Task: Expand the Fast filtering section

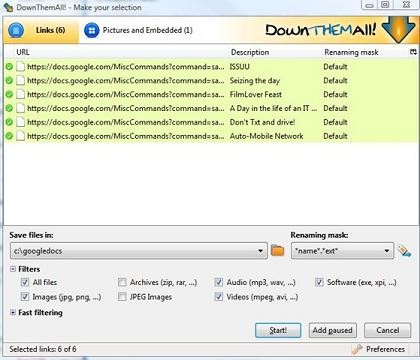Action: (13, 312)
